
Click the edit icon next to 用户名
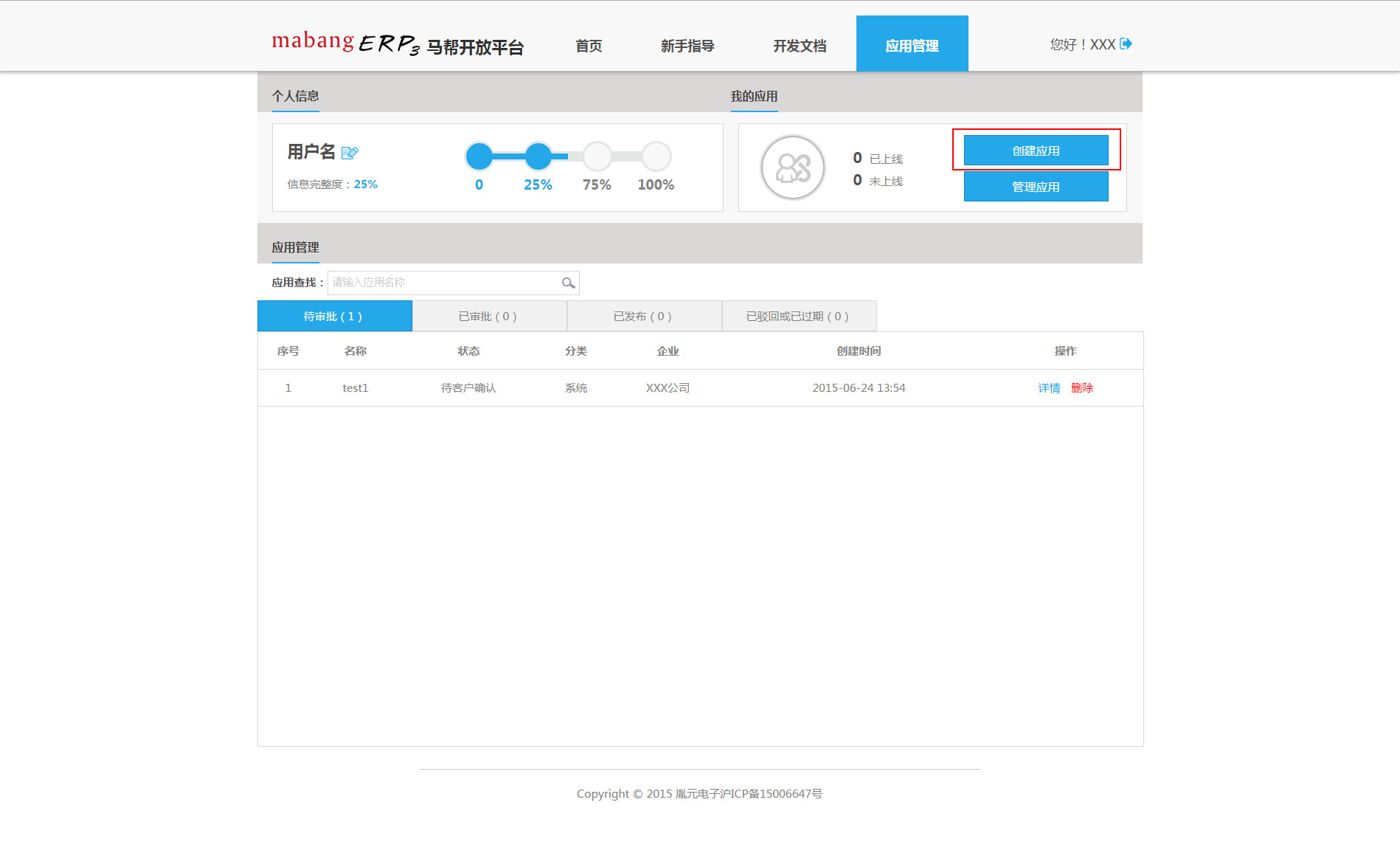tap(350, 153)
